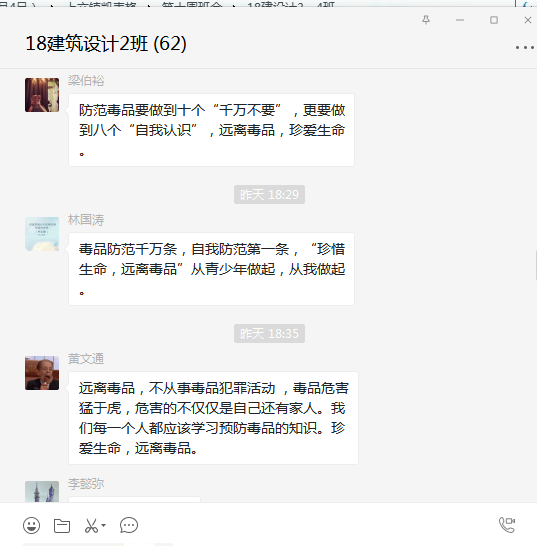Open chat history bubble icon
Viewport: 537px width, 546px height.
(129, 525)
